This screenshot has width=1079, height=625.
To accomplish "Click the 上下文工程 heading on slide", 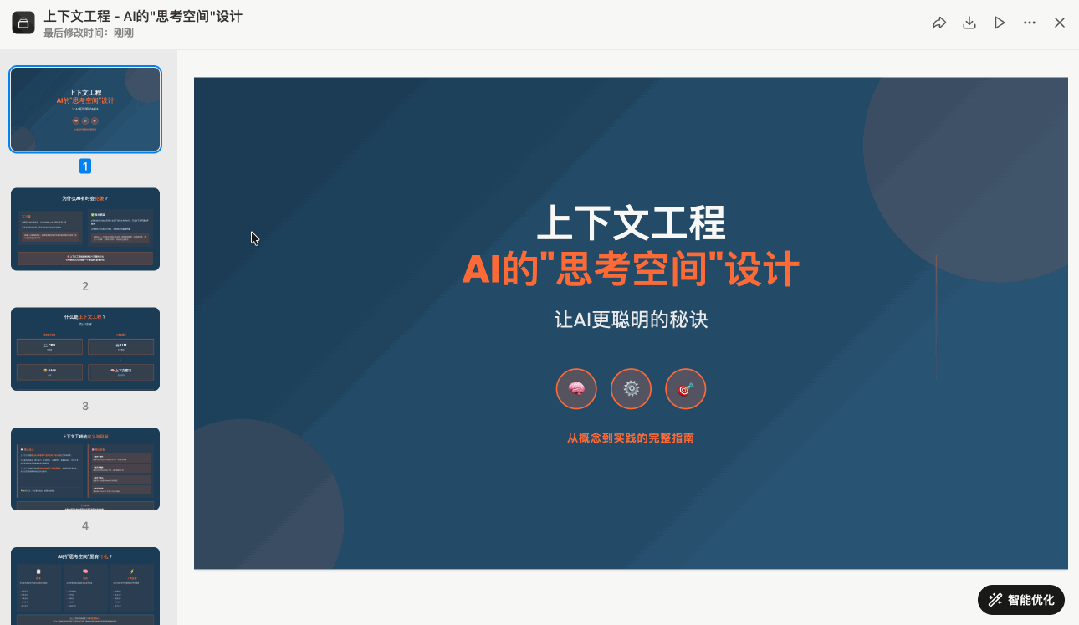I will pos(631,222).
